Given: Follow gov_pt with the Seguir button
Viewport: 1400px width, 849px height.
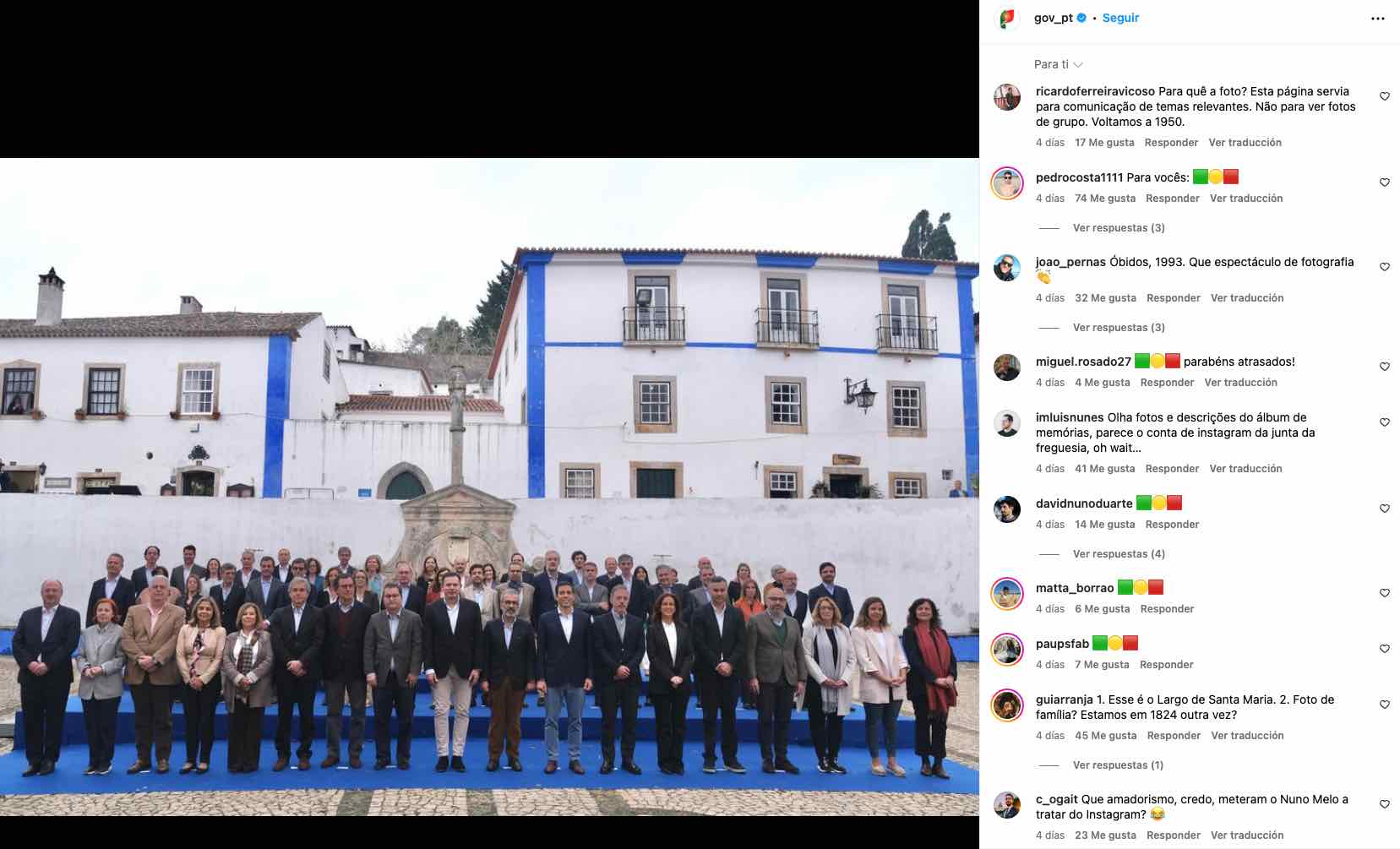Looking at the screenshot, I should pos(1120,18).
